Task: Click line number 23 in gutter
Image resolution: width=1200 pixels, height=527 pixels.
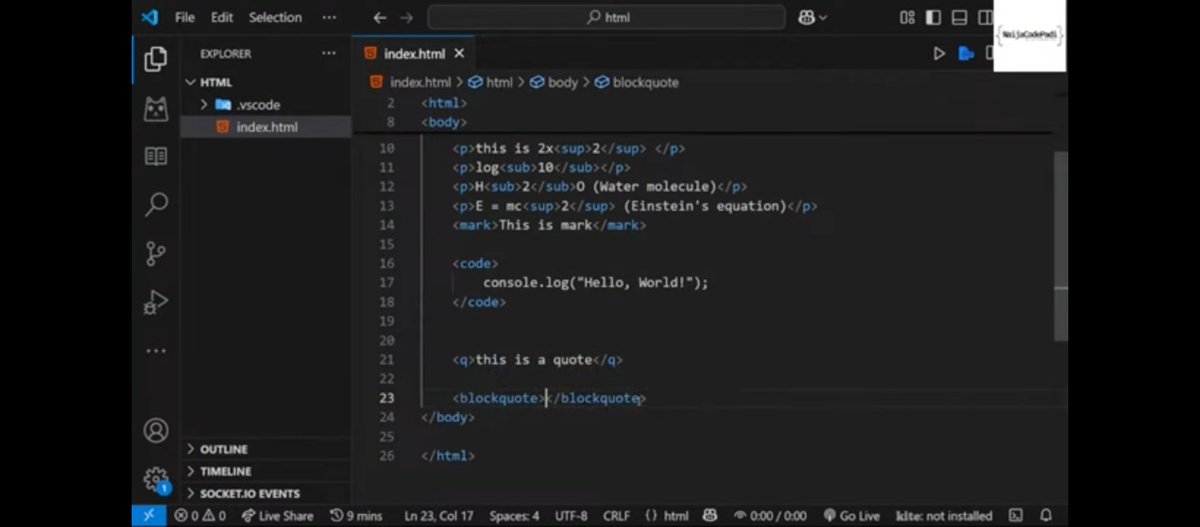Action: [x=387, y=398]
